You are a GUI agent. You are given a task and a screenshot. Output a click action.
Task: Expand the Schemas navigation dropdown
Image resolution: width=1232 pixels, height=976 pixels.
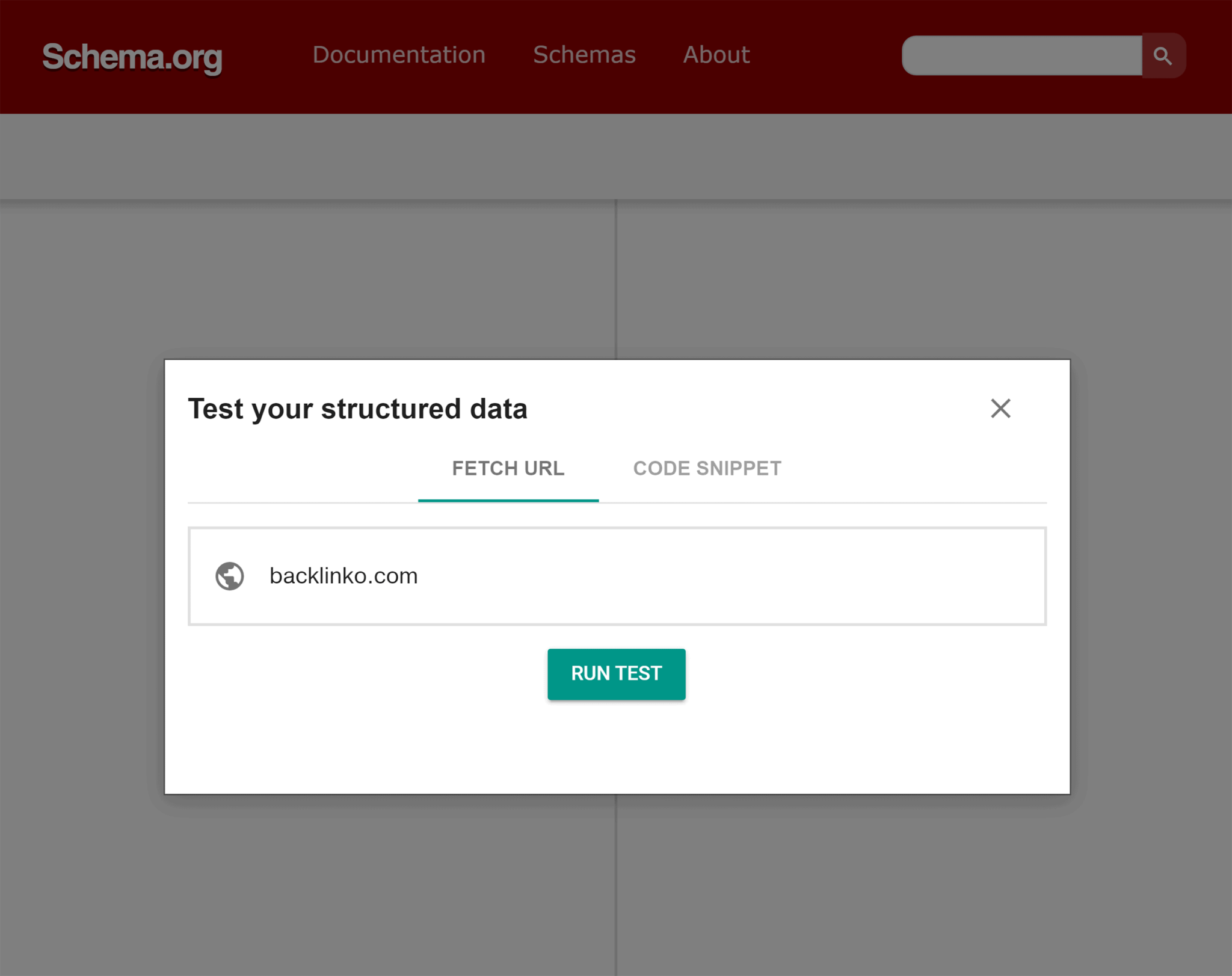[x=584, y=55]
